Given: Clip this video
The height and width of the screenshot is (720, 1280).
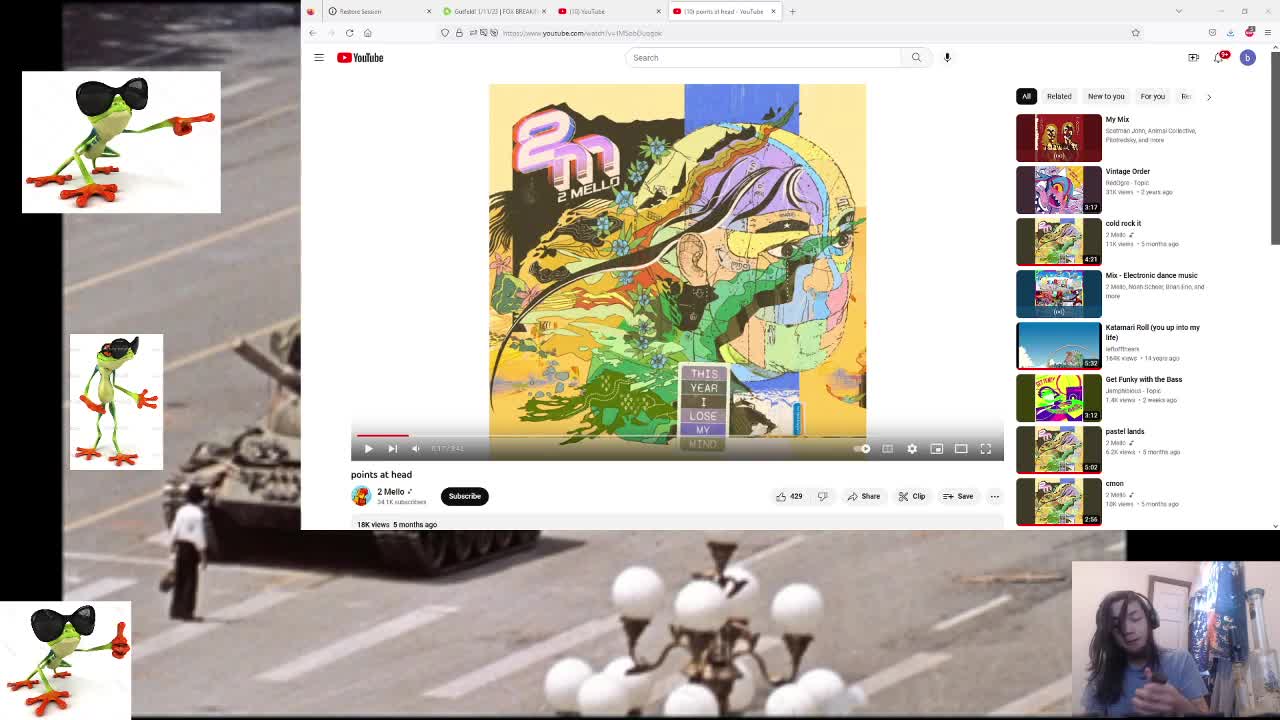Looking at the screenshot, I should (912, 496).
